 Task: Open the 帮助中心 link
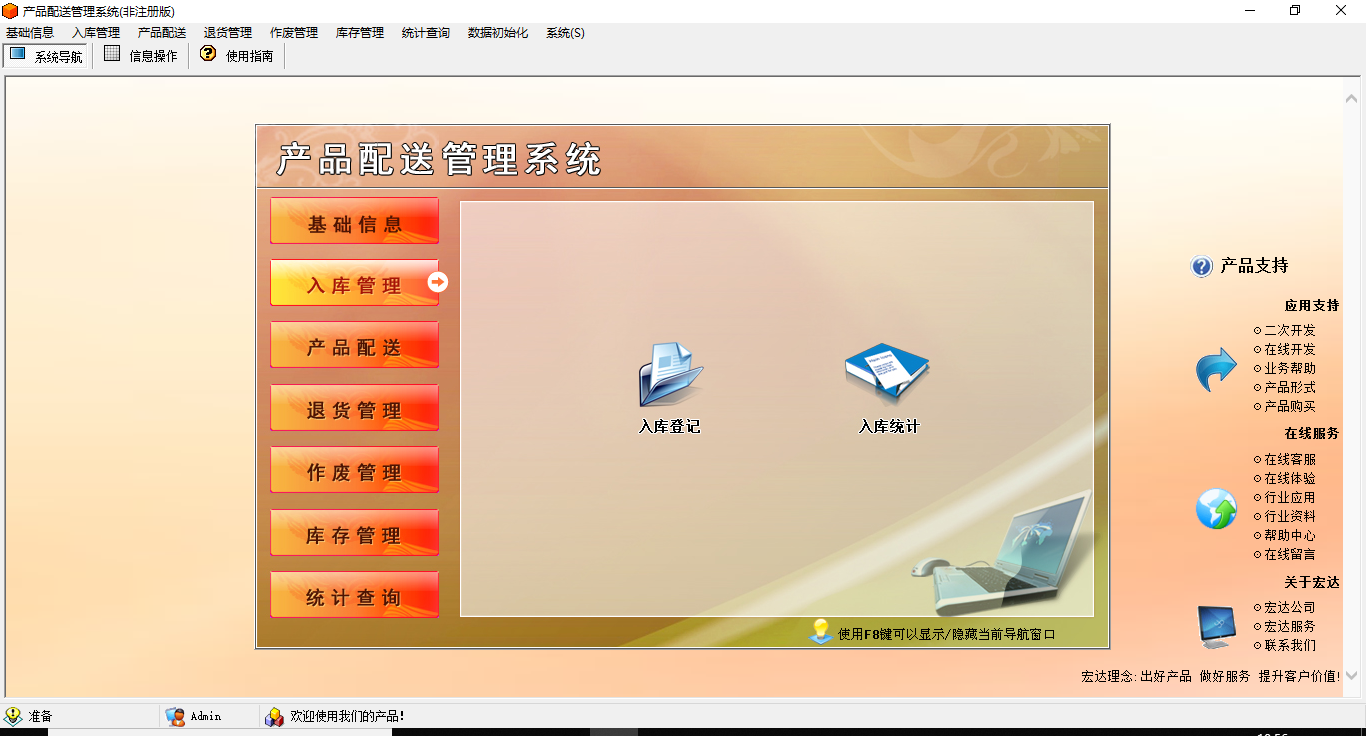[x=1290, y=535]
